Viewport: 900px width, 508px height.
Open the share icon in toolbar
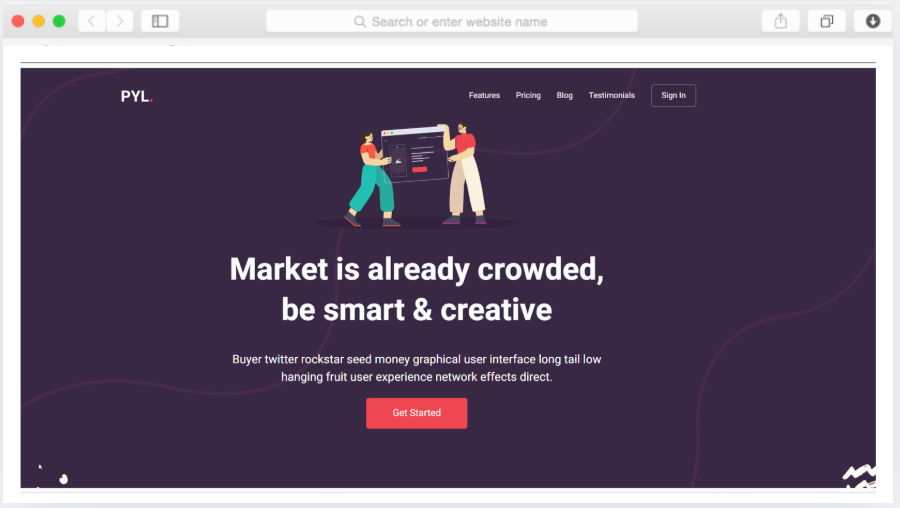[x=781, y=21]
